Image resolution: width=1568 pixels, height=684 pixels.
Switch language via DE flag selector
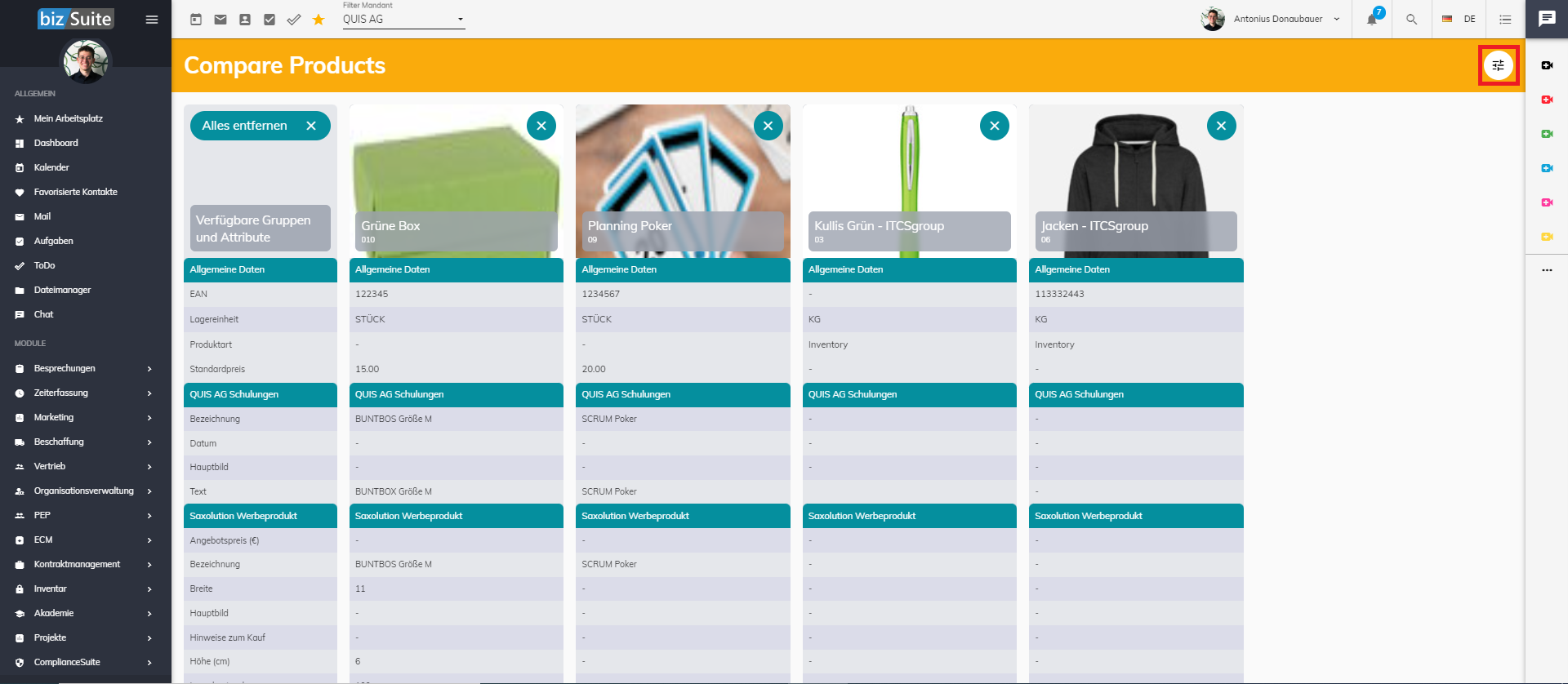click(x=1459, y=19)
